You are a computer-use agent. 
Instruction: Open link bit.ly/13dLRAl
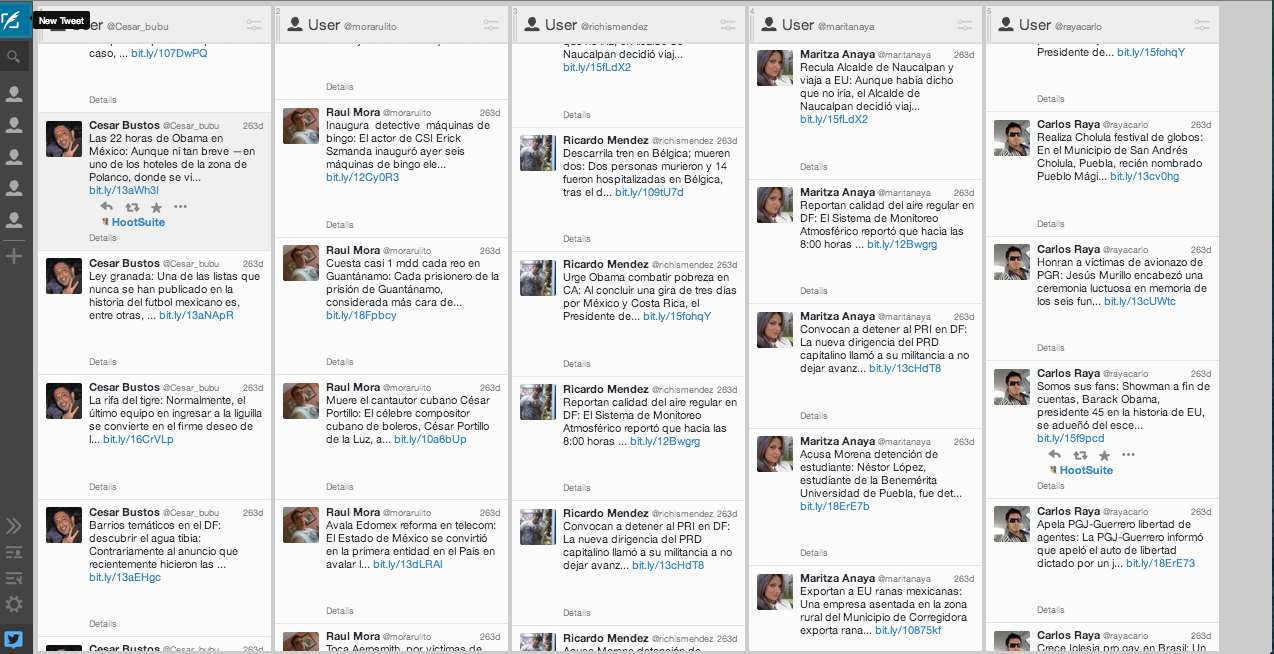click(408, 564)
